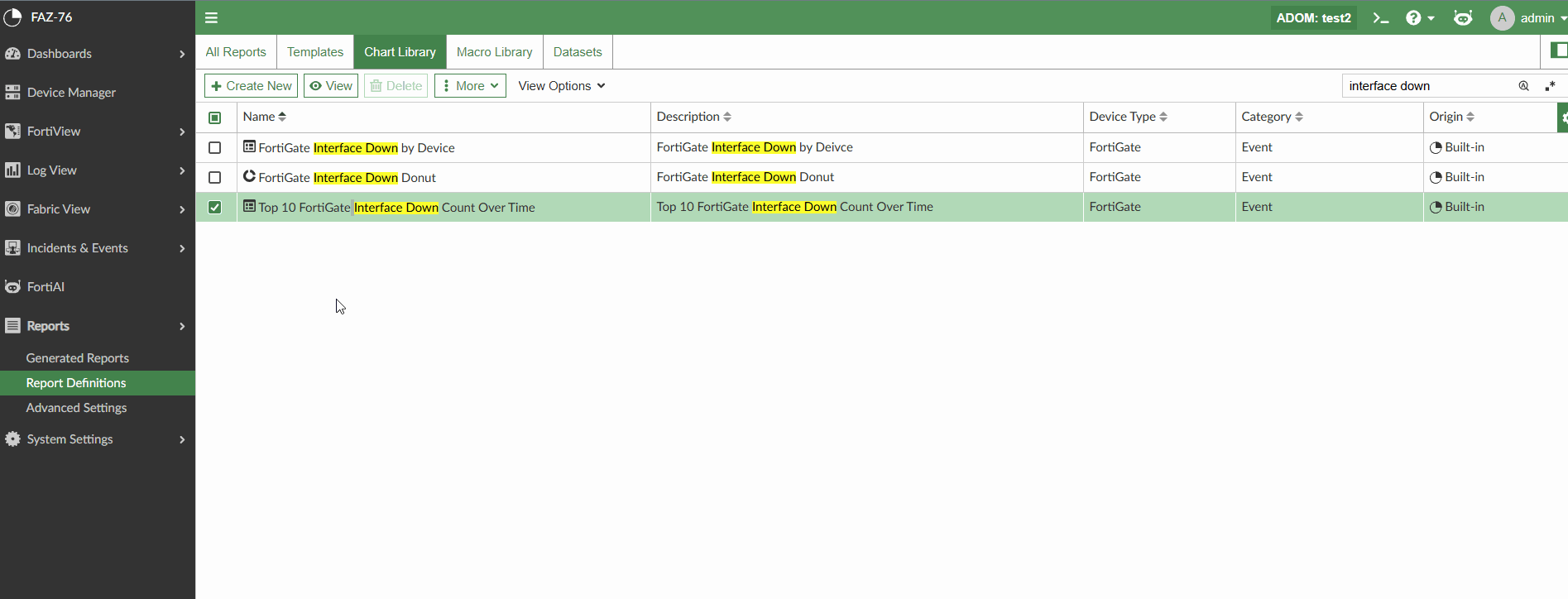This screenshot has width=1568, height=599.
Task: Click the table chart icon for Interface Down by Device
Action: point(249,147)
